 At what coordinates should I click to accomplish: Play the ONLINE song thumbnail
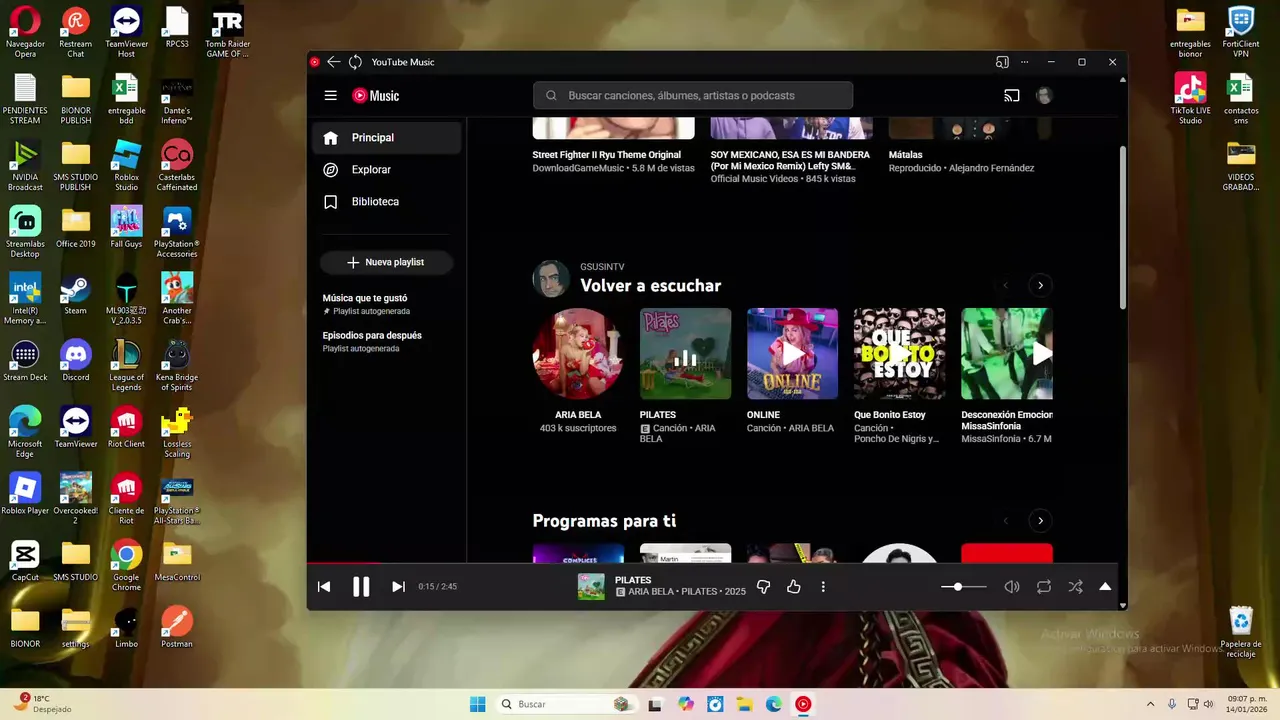tap(792, 354)
